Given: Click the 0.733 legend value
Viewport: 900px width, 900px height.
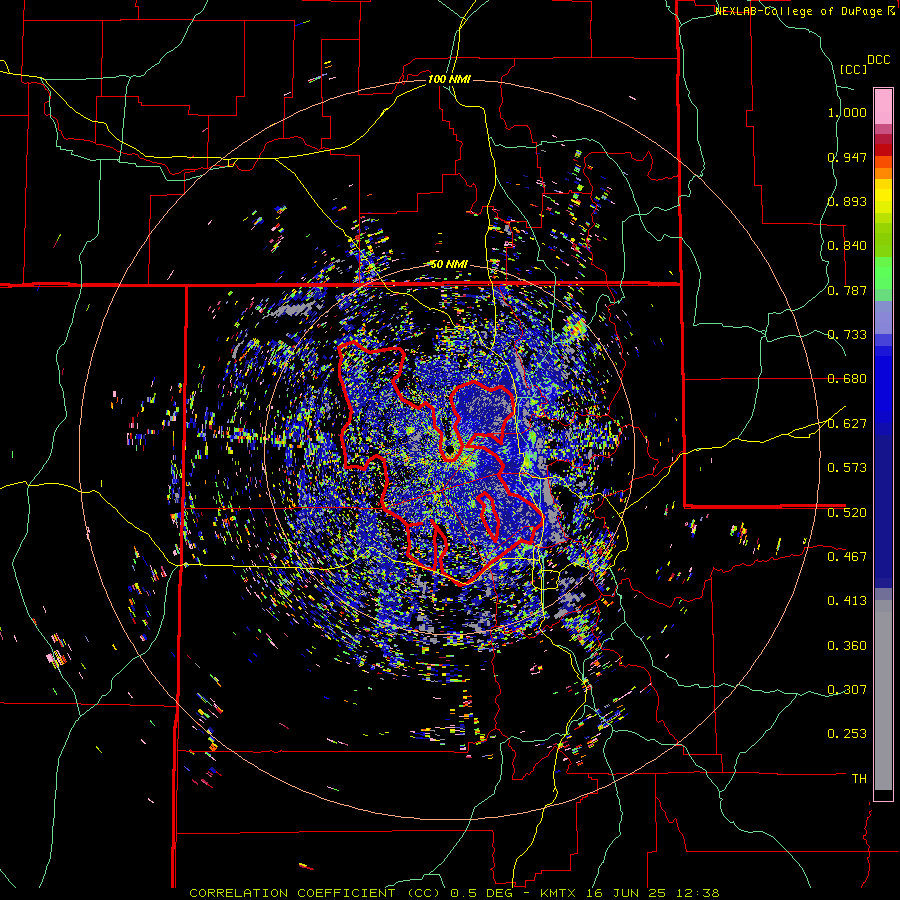Looking at the screenshot, I should pyautogui.click(x=847, y=335).
